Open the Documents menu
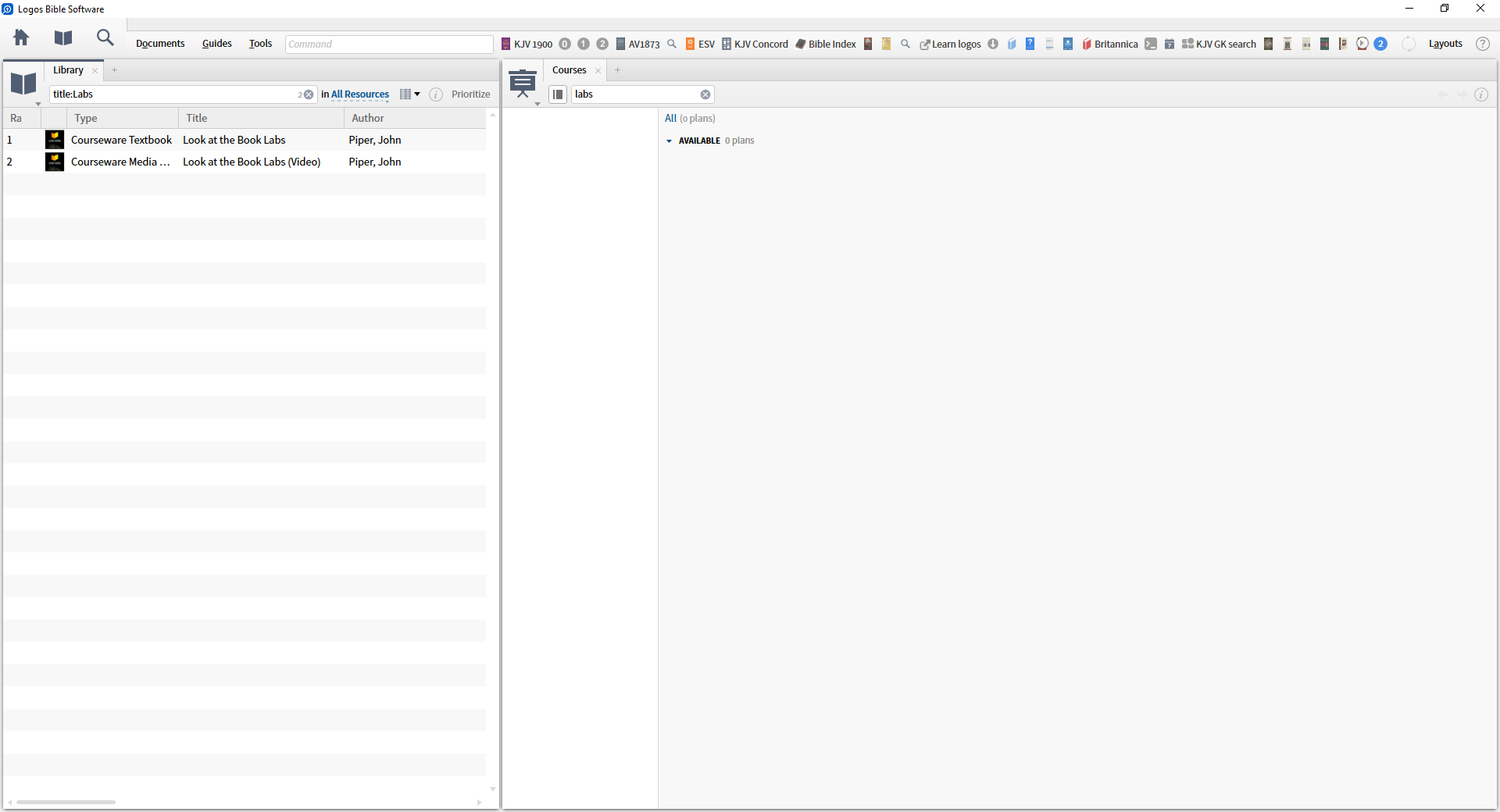 [160, 44]
